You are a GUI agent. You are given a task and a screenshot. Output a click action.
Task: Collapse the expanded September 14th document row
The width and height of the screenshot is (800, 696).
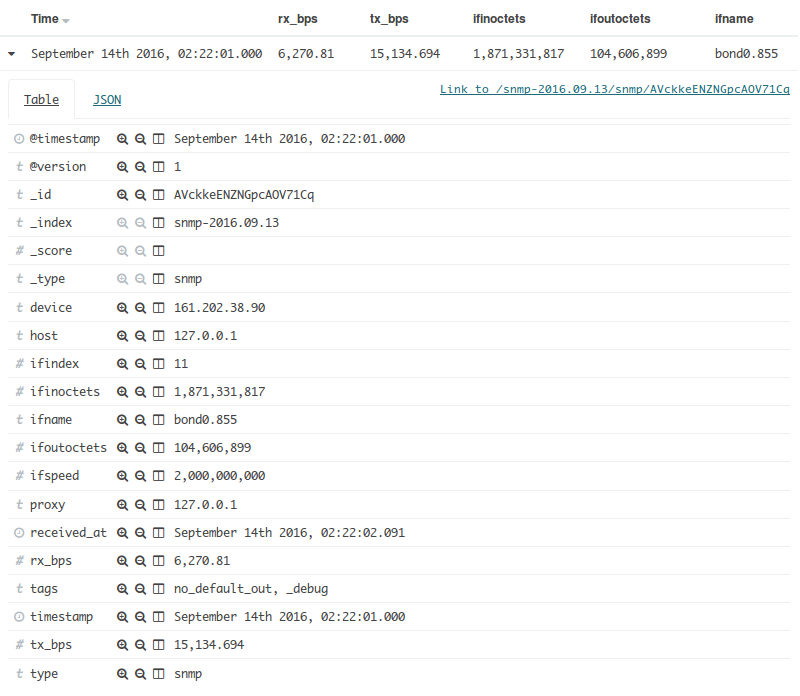tap(11, 53)
